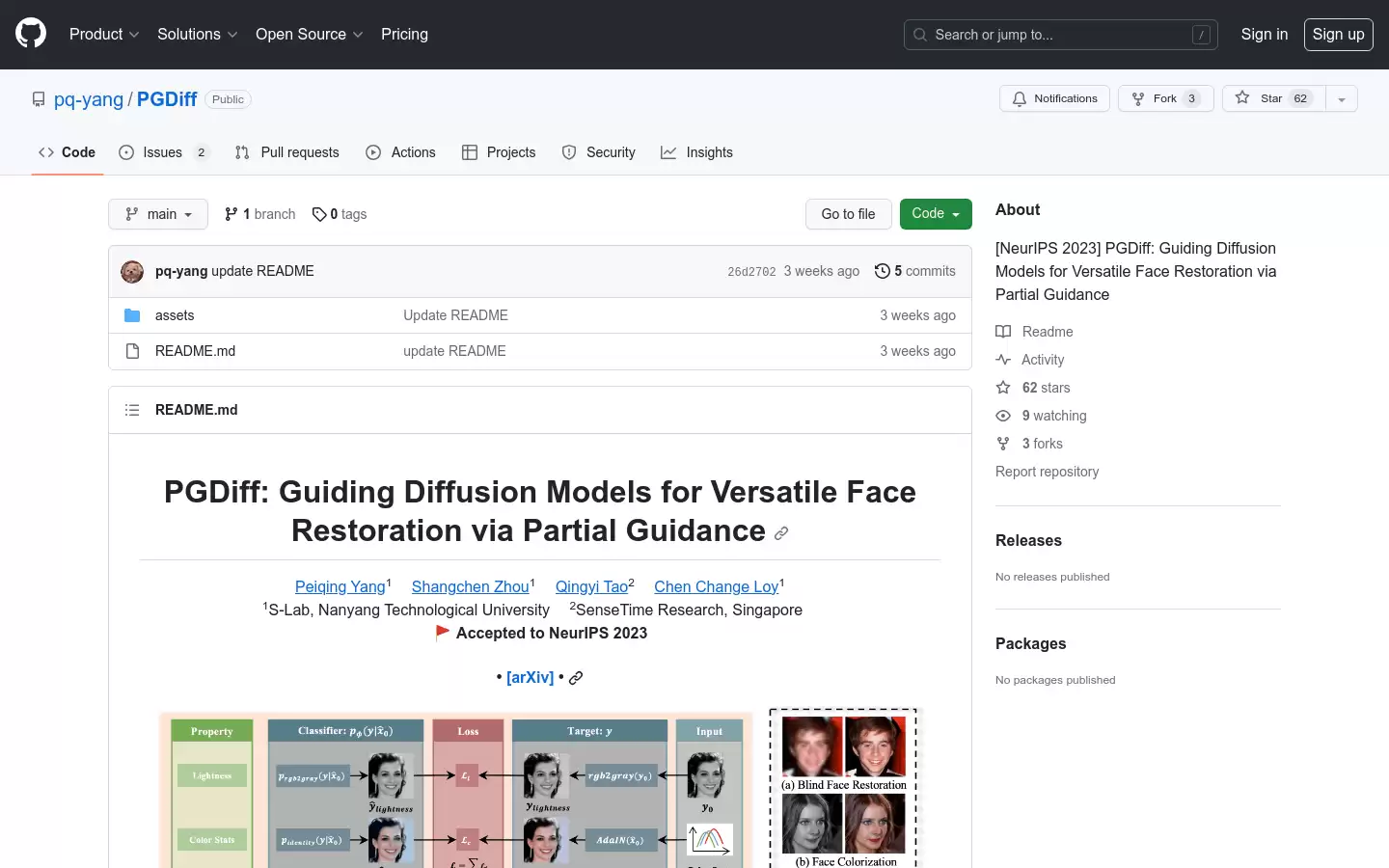The width and height of the screenshot is (1389, 868).
Task: Click the Blind Face Restoration thumbnail image
Action: coord(844,746)
